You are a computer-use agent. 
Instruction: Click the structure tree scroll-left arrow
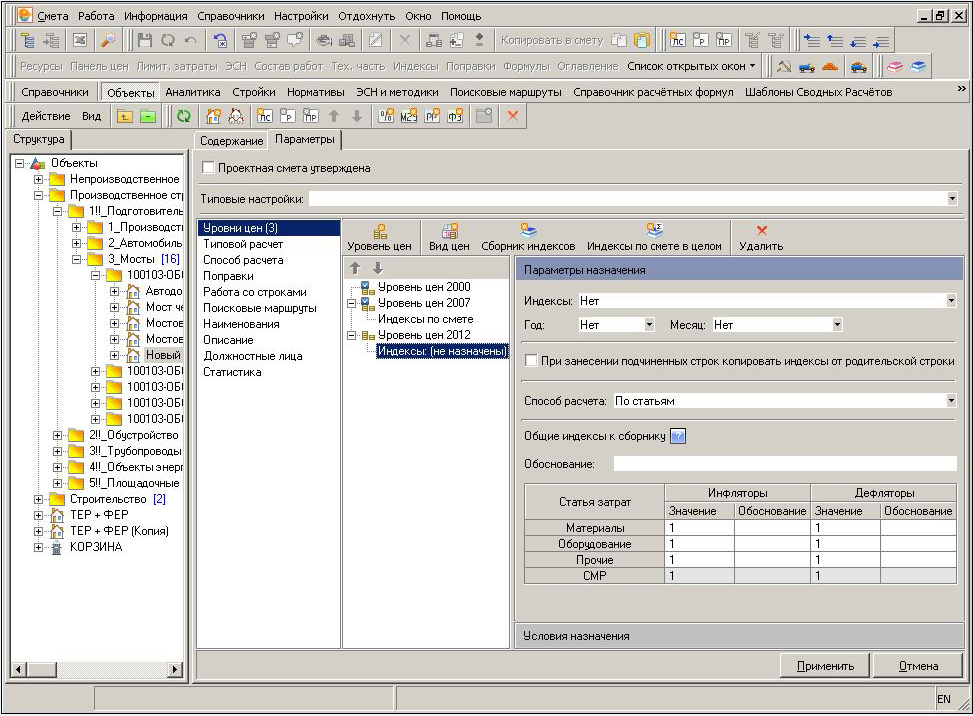pyautogui.click(x=19, y=669)
